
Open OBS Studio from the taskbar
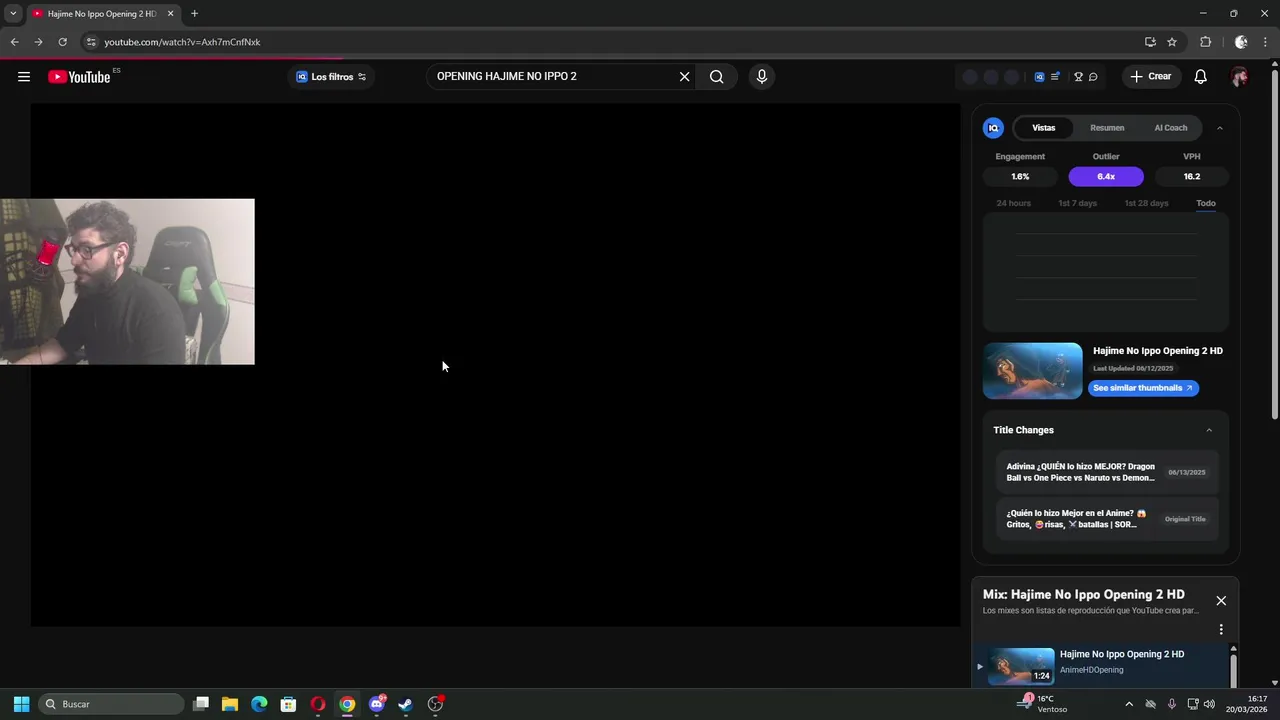coord(435,704)
